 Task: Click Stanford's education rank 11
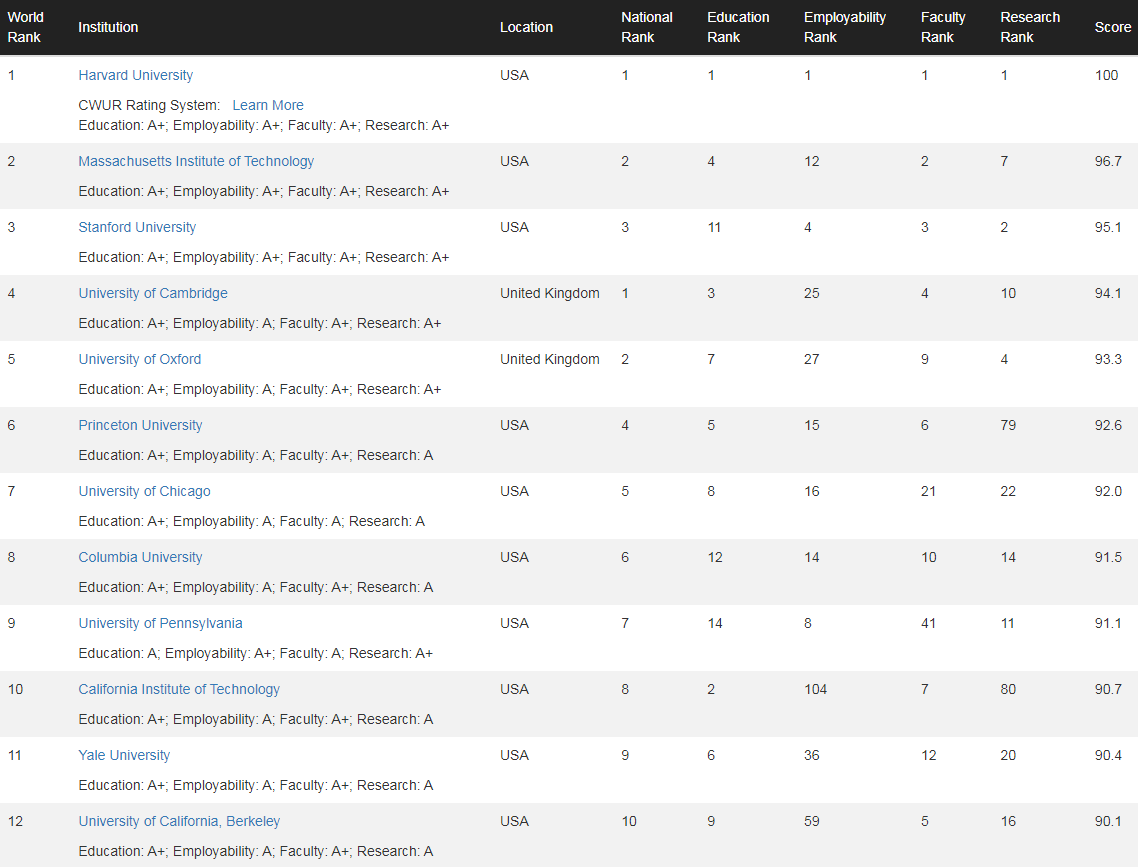point(714,227)
